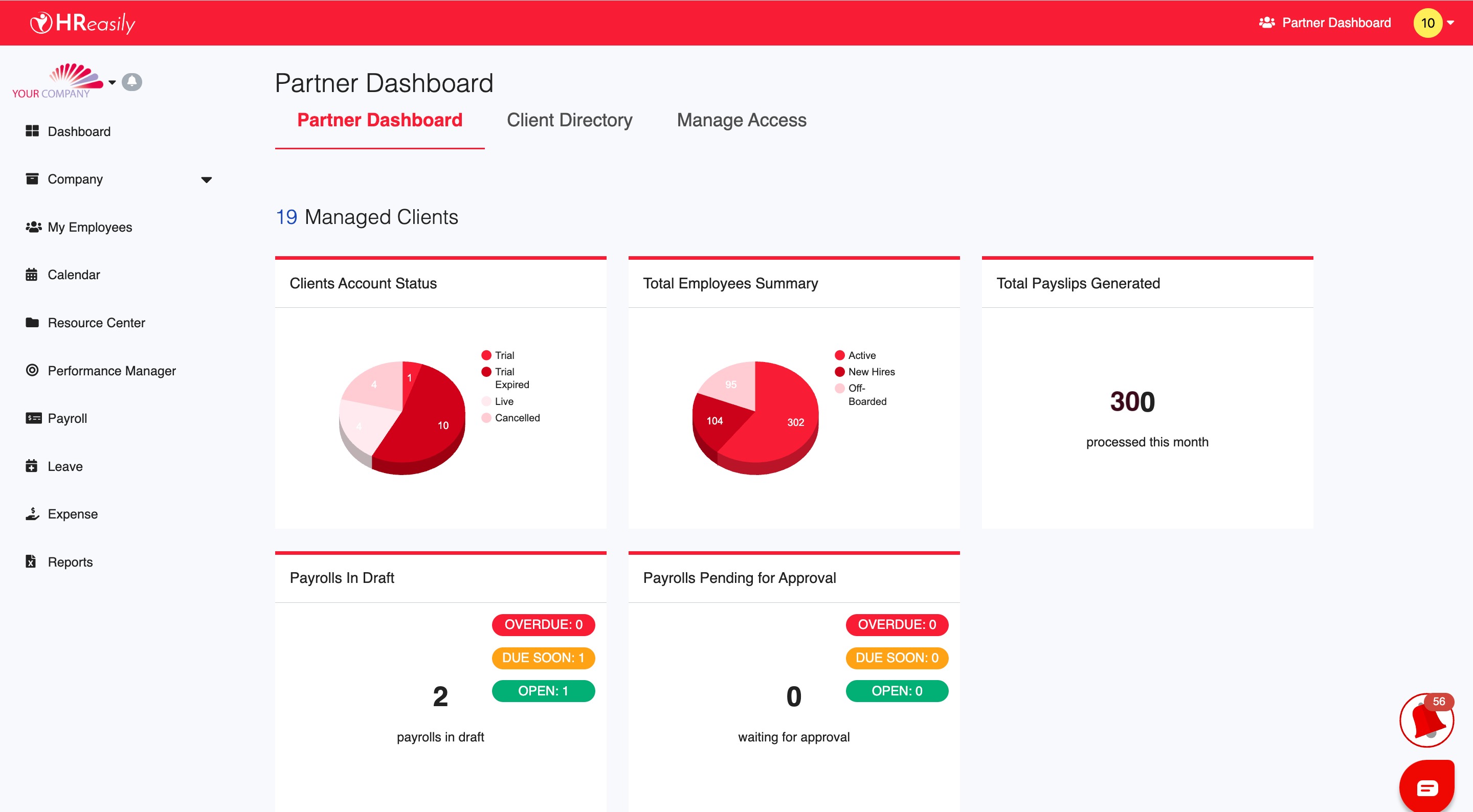Open the company switcher dropdown arrow

[112, 82]
